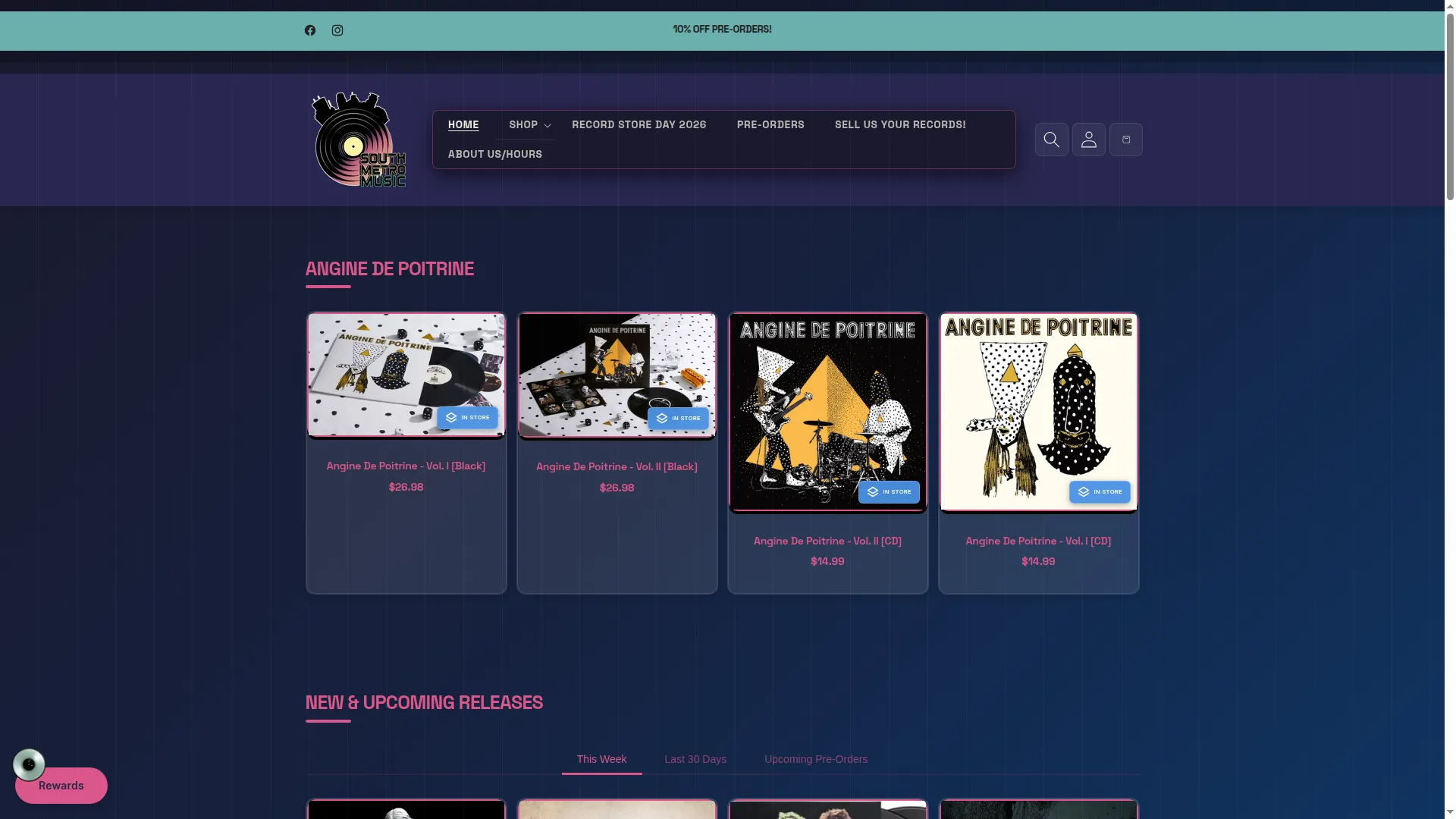
Task: Open the Rewards button
Action: pos(61,786)
